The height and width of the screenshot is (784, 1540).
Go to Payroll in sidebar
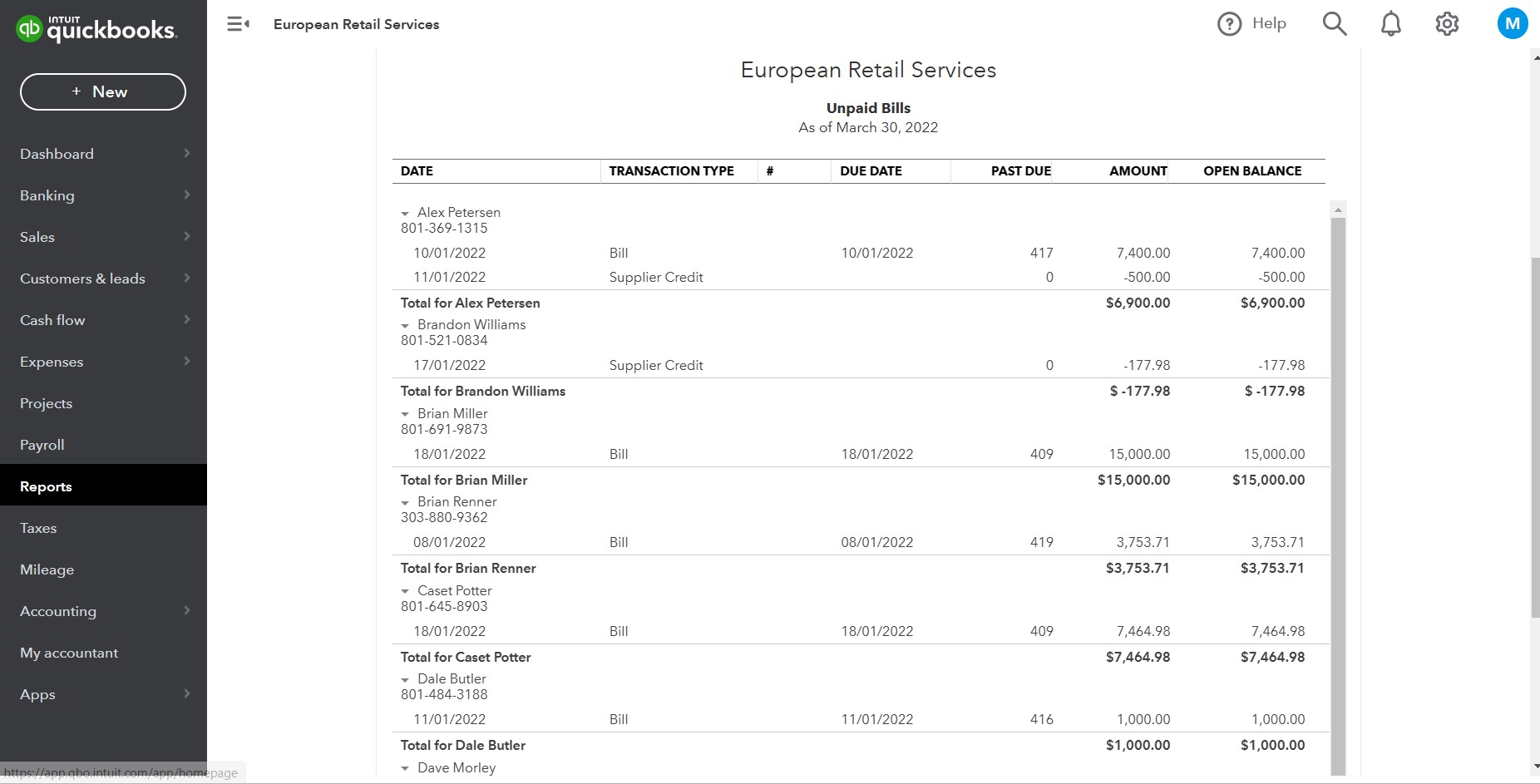click(x=42, y=445)
